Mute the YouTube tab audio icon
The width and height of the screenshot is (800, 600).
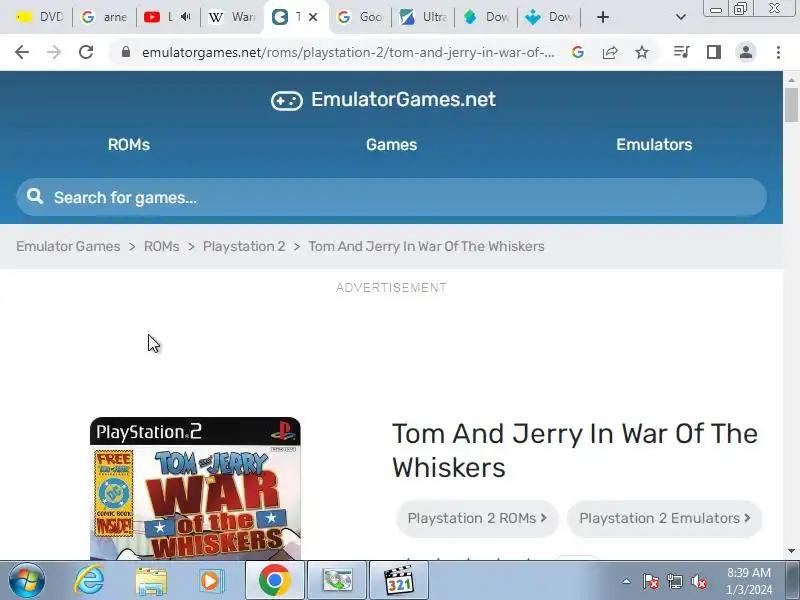click(x=186, y=17)
